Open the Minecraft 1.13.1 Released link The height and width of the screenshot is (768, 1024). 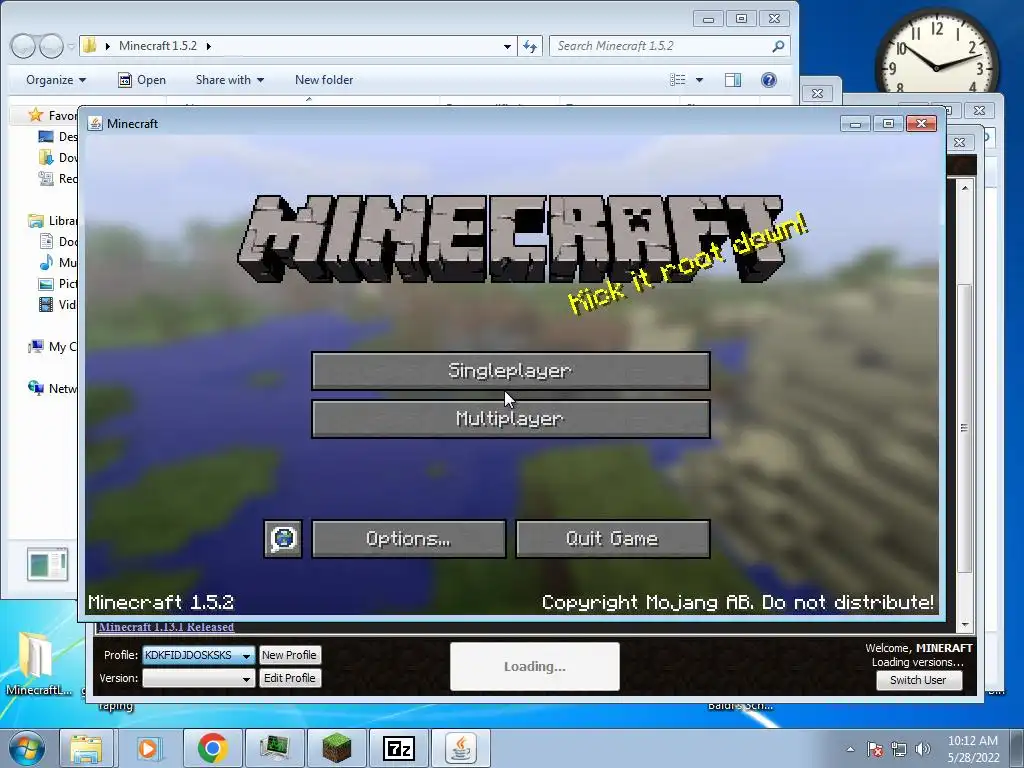tap(167, 627)
